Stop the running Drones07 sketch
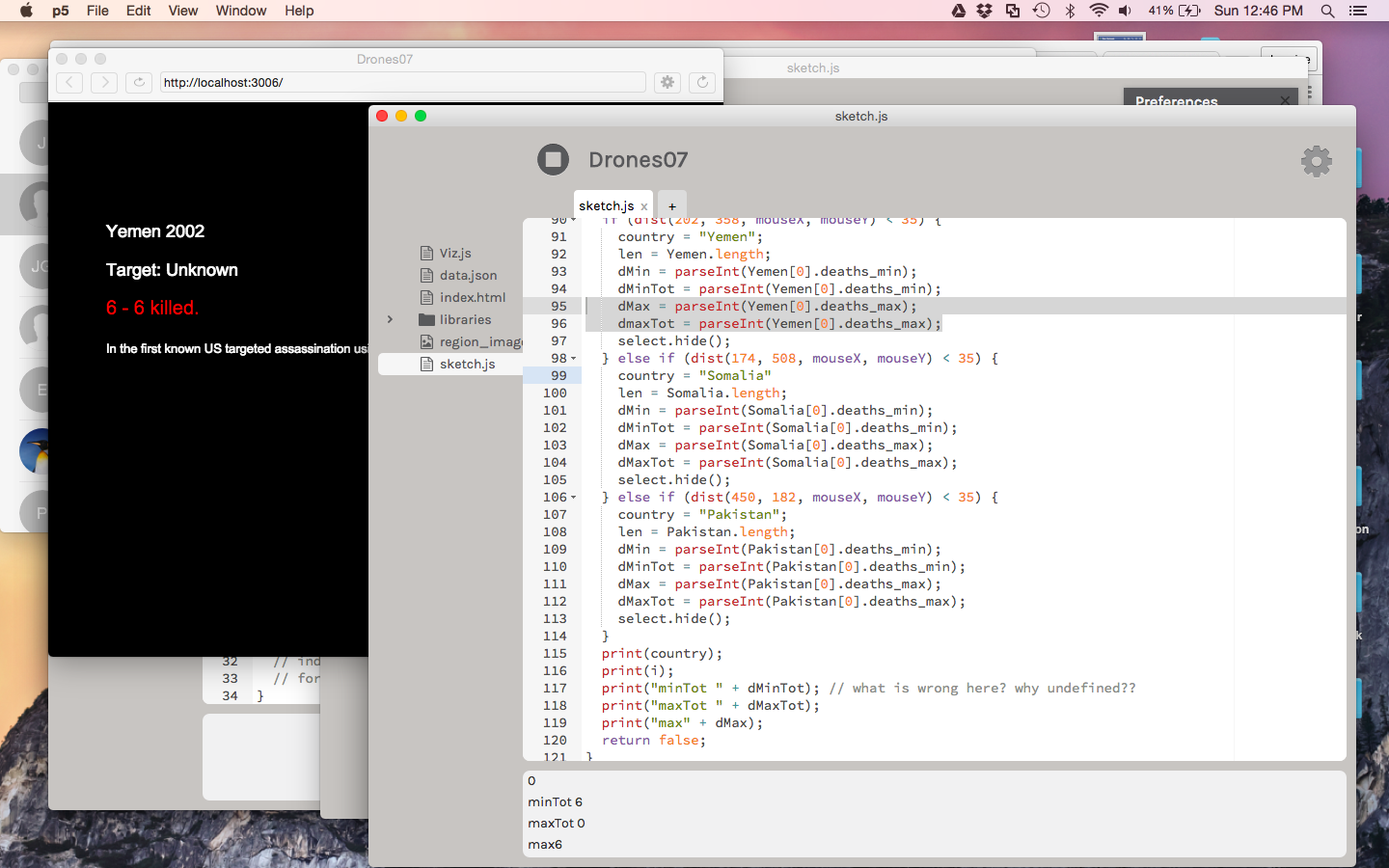 pos(554,159)
